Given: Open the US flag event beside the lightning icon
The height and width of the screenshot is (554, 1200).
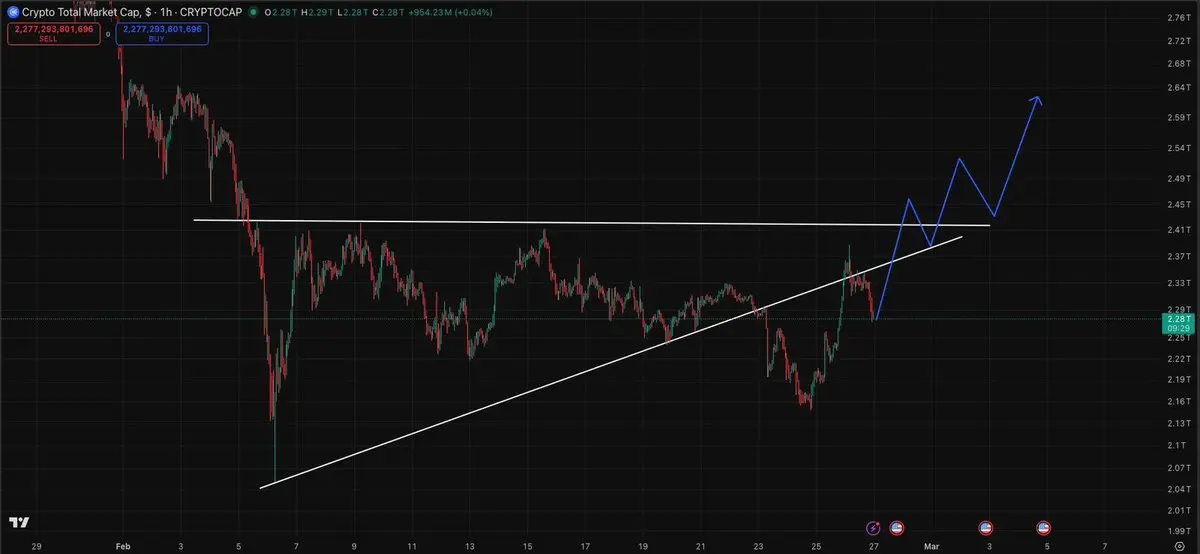Looking at the screenshot, I should pyautogui.click(x=896, y=527).
